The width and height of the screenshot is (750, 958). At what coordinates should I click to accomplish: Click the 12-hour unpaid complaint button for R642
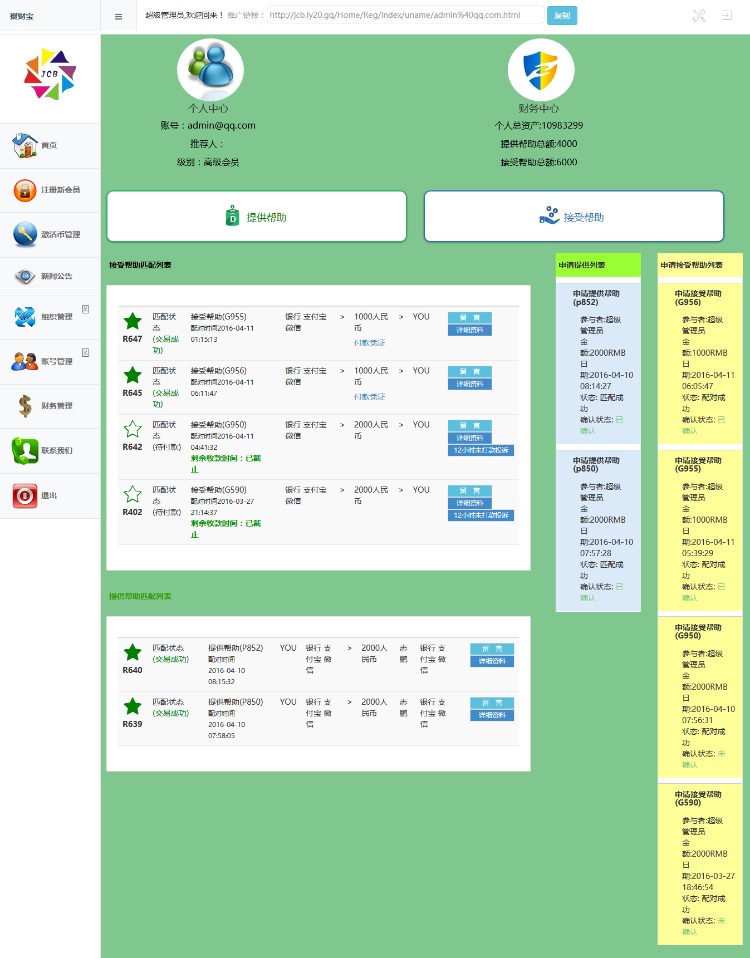tap(481, 450)
